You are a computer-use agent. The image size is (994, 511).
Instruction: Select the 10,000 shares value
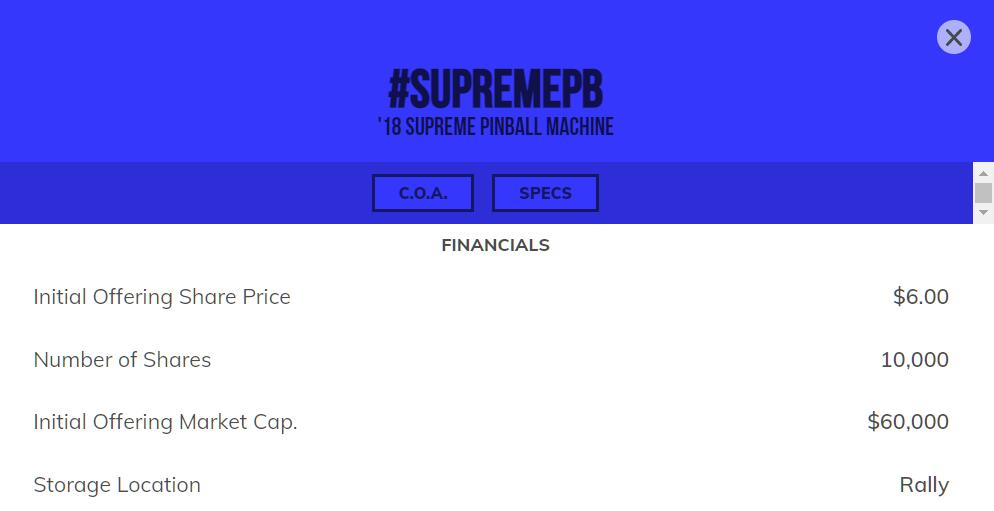(x=914, y=360)
